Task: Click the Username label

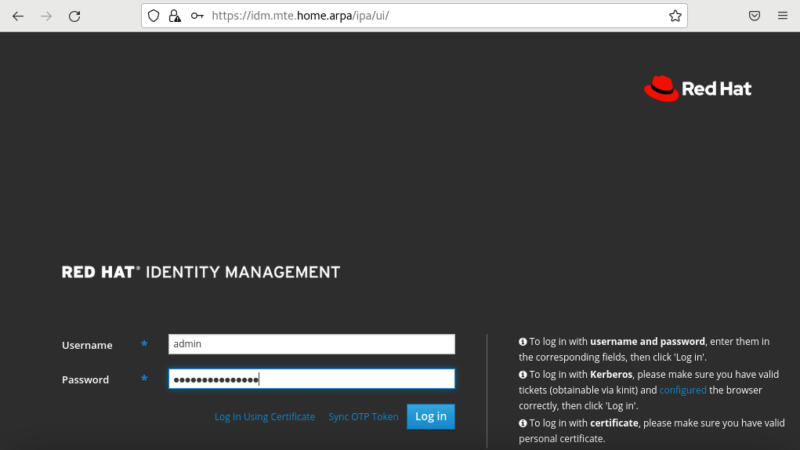Action: click(x=87, y=345)
